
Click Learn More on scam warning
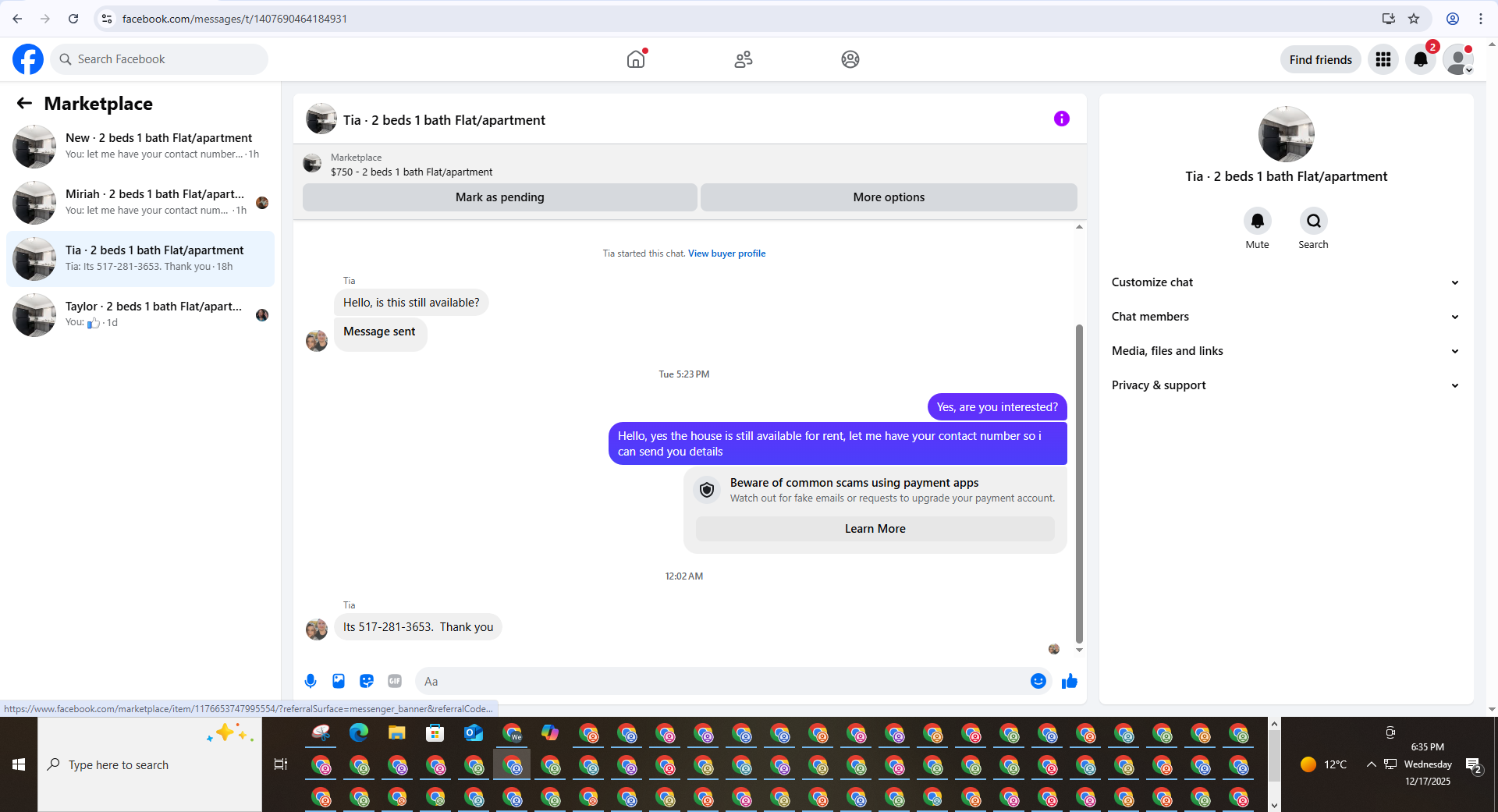click(x=875, y=529)
